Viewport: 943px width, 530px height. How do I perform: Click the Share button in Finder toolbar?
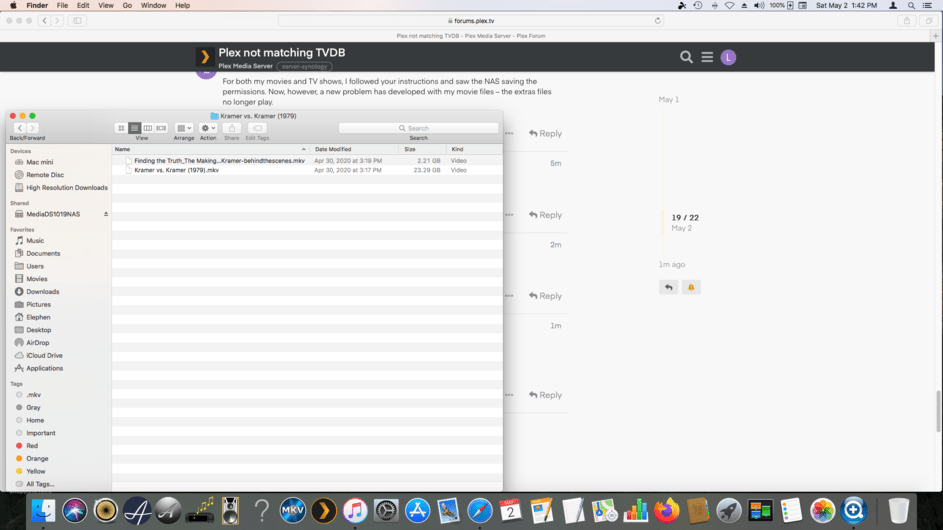(232, 128)
